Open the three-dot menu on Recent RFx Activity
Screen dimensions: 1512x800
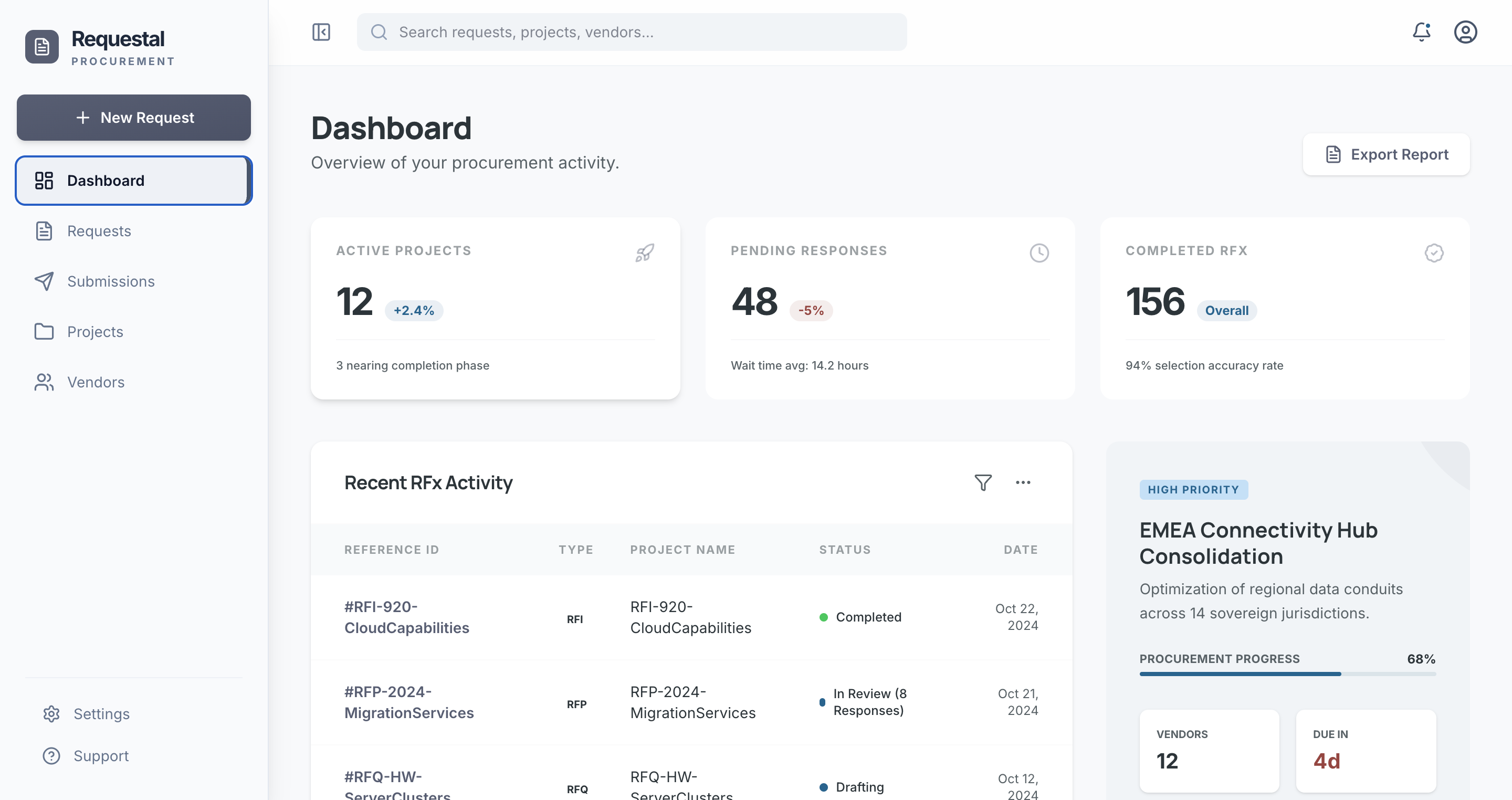pos(1023,482)
